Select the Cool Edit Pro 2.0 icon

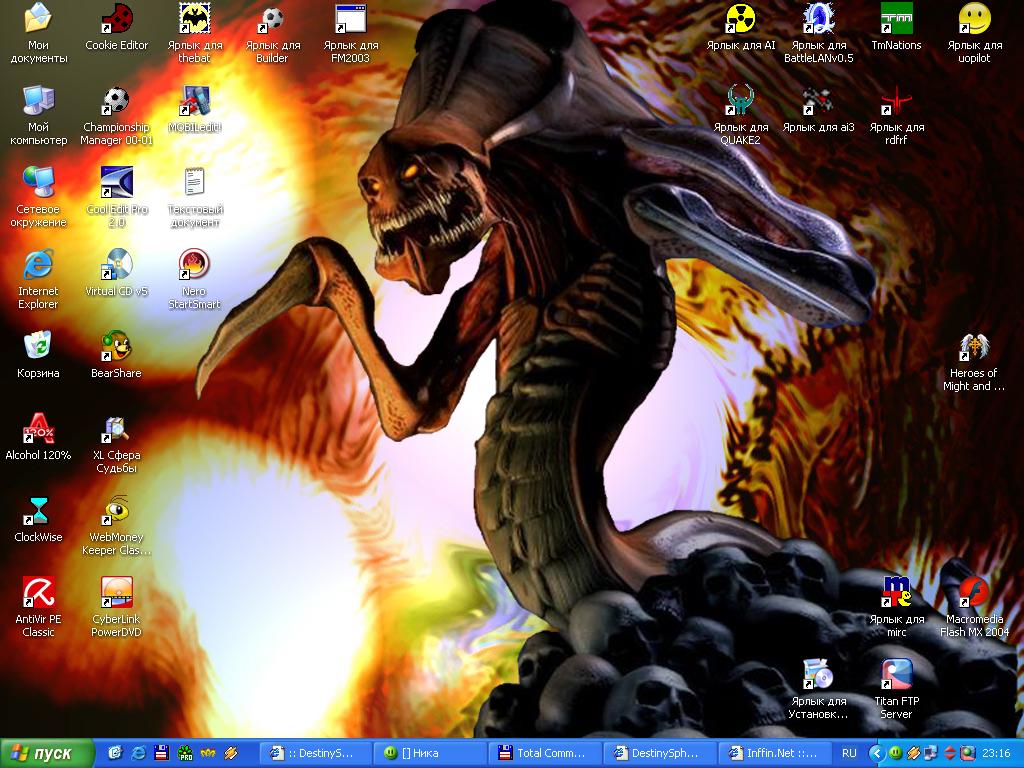click(116, 197)
